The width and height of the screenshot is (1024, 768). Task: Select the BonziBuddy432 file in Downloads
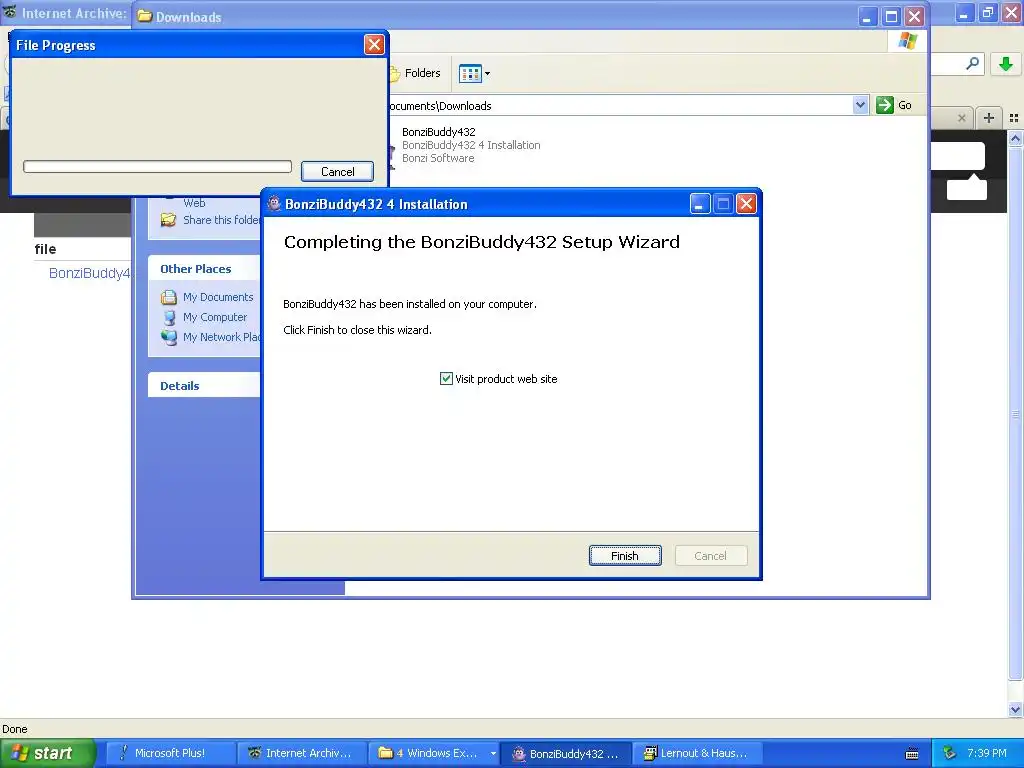coord(439,132)
